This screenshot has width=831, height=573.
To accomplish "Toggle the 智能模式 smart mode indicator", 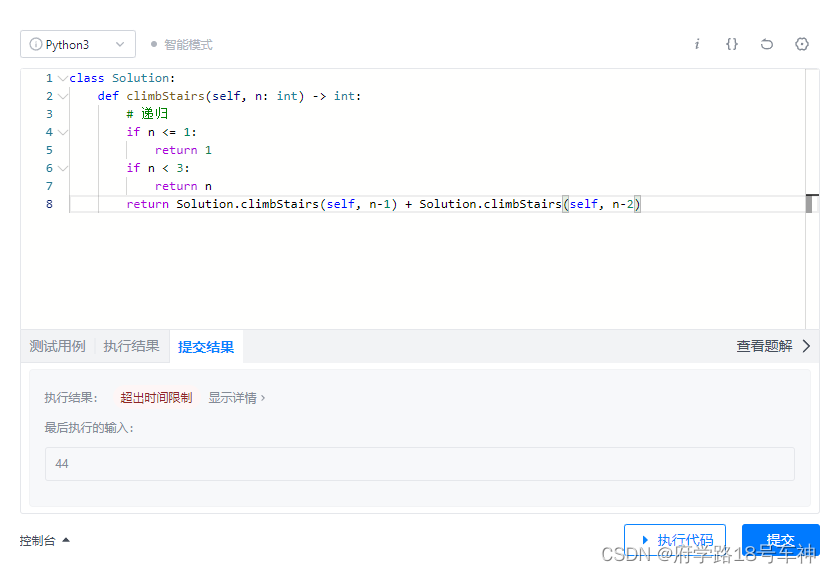I will (182, 45).
